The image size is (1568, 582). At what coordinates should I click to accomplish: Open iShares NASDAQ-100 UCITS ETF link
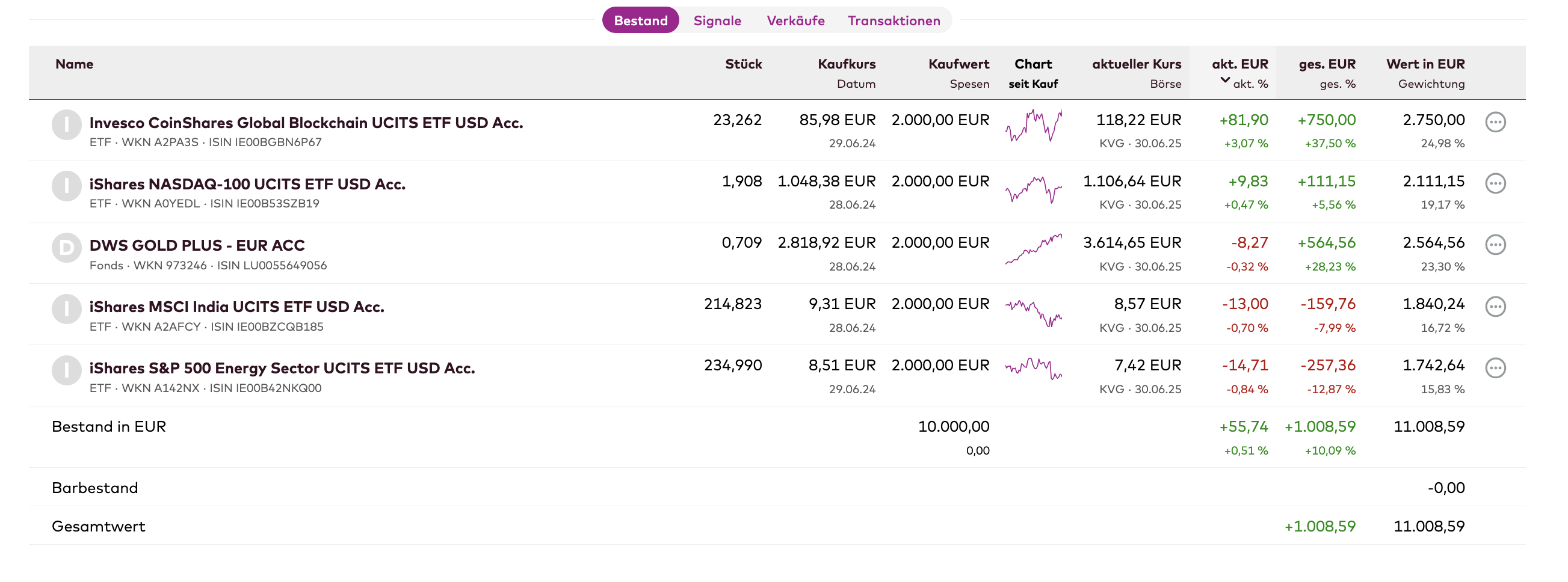tap(247, 184)
